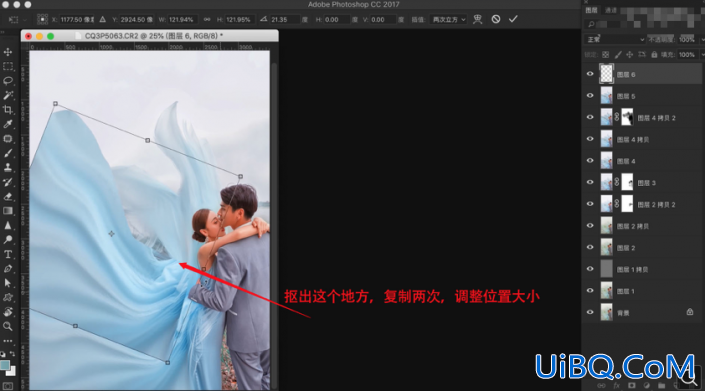Select the Healing Brush tool
The width and height of the screenshot is (705, 391).
tap(8, 139)
